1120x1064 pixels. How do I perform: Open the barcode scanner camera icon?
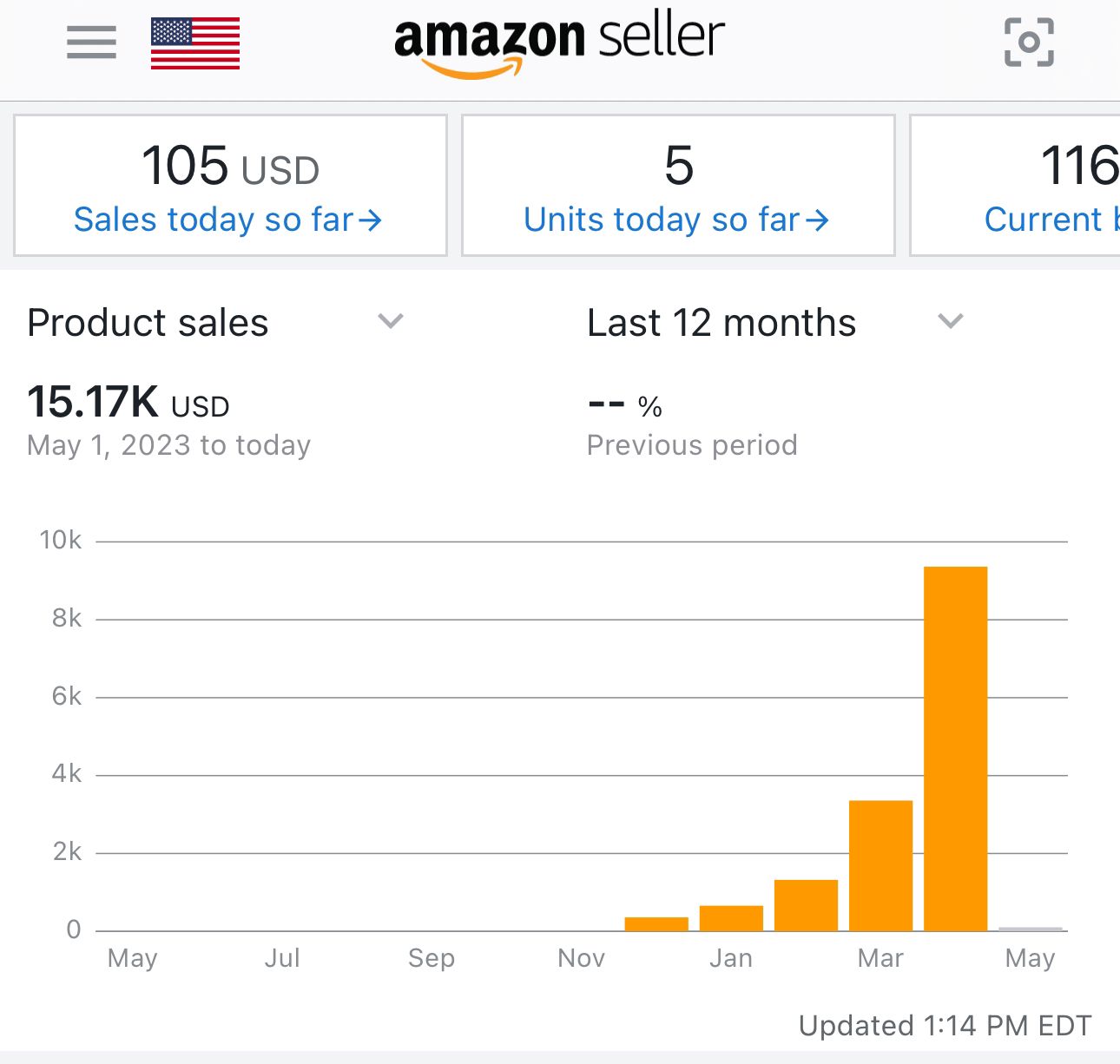1029,43
